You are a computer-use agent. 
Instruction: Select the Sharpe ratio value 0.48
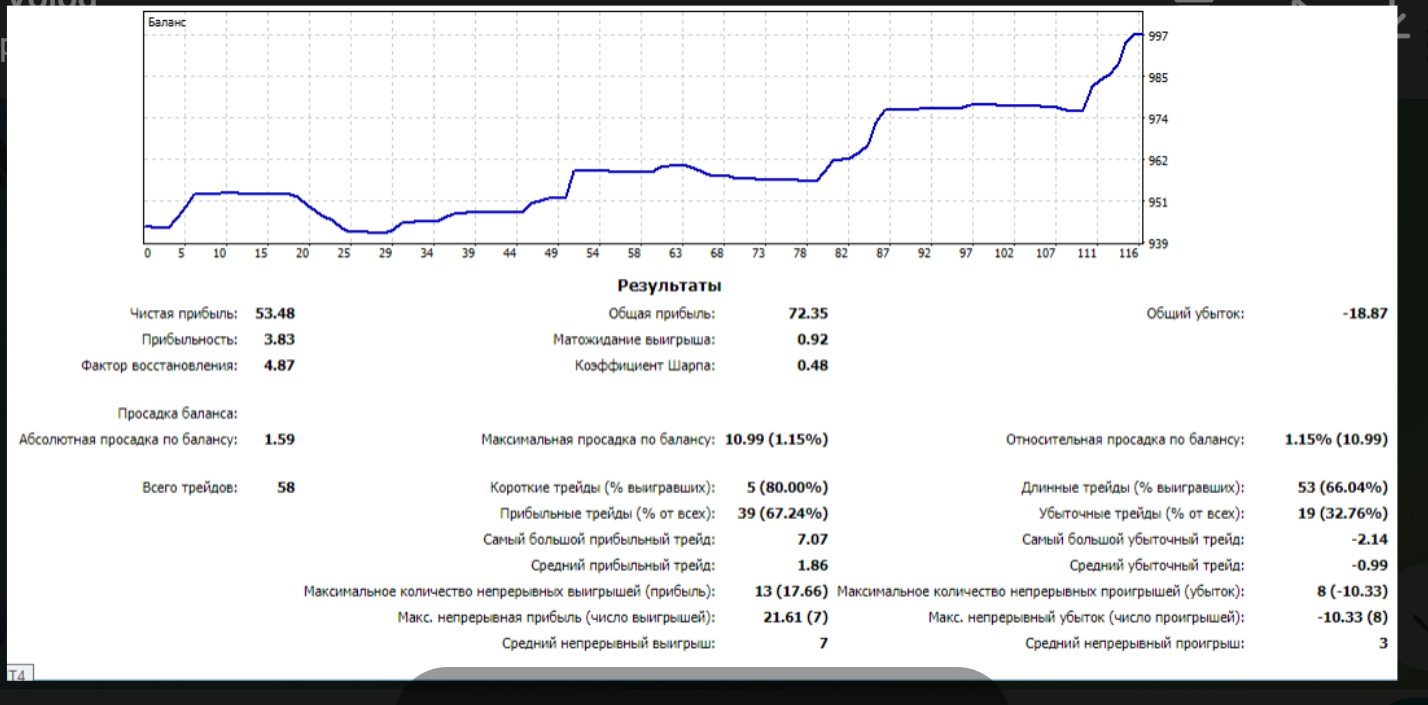click(x=813, y=366)
